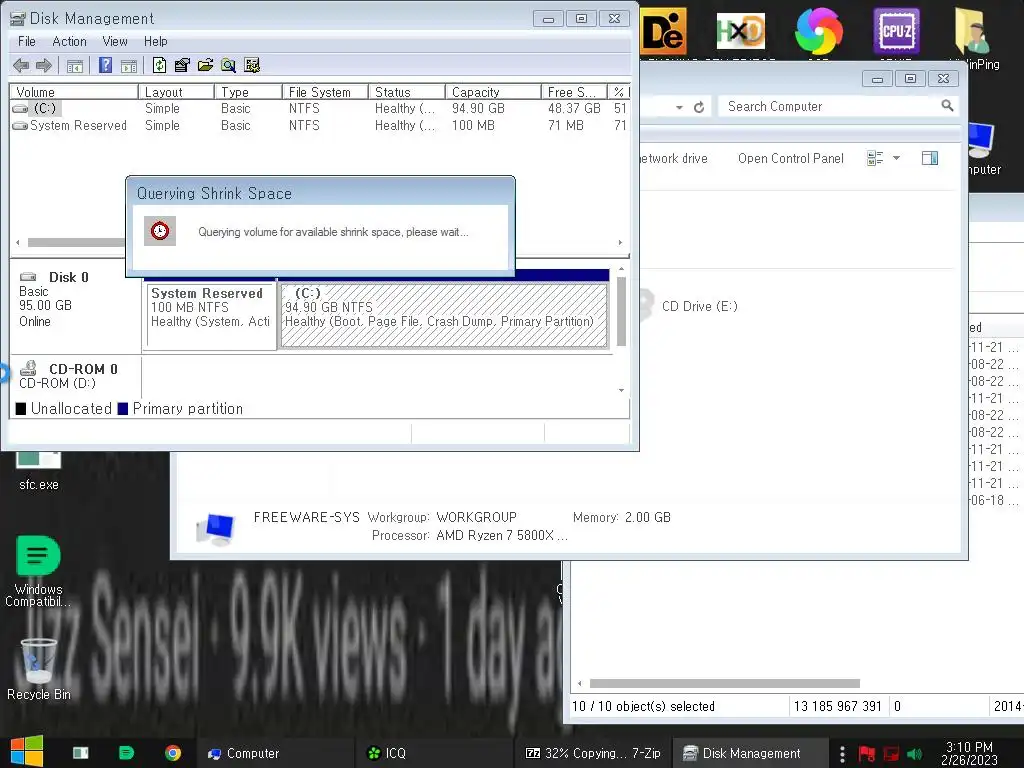Open the File menu in Disk Management
1024x768 pixels.
[x=27, y=41]
